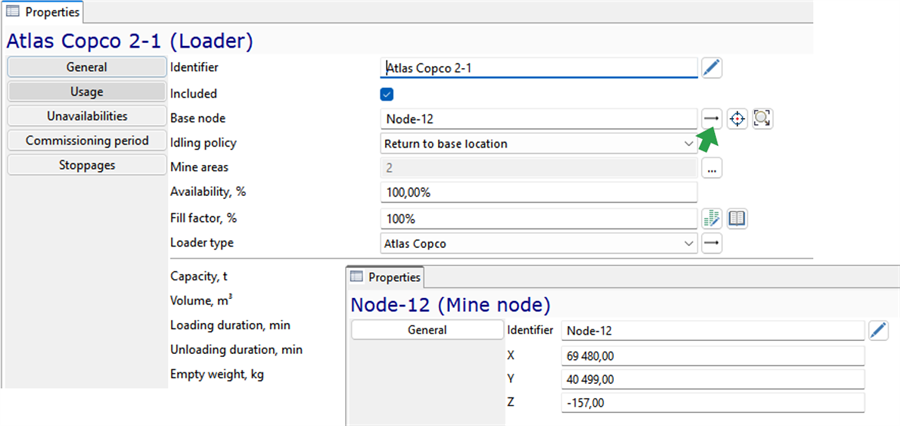Viewport: 900px width, 426px height.
Task: Click General button in the Node-12 panel
Action: 427,330
